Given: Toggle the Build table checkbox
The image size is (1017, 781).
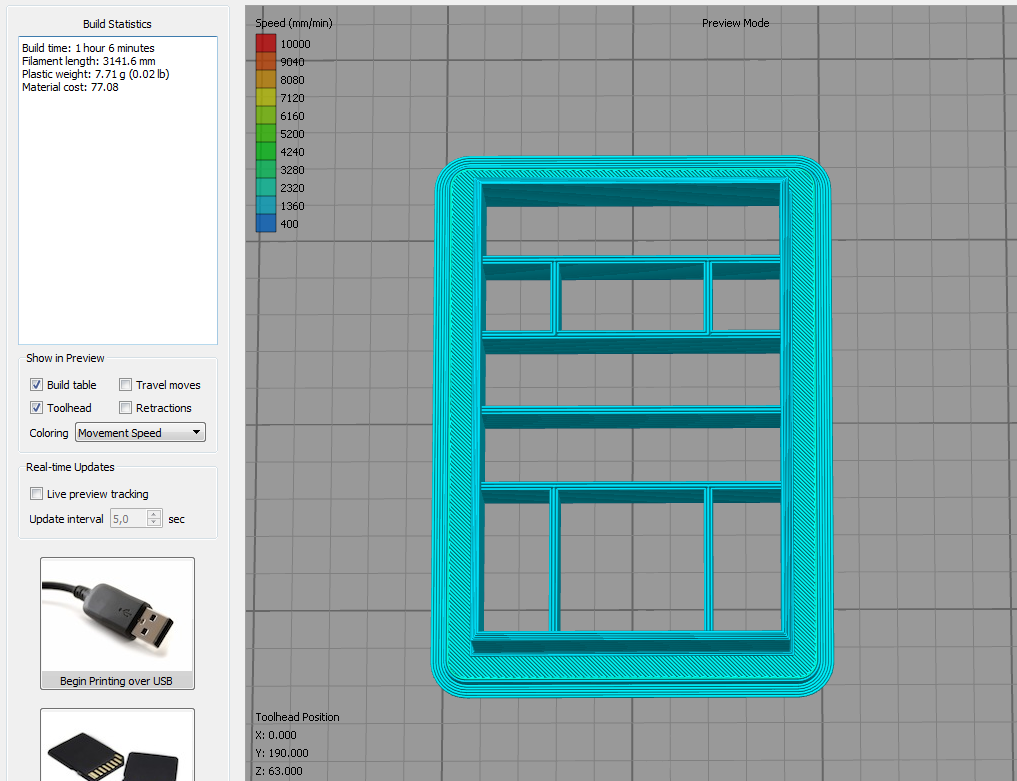Looking at the screenshot, I should [x=37, y=385].
